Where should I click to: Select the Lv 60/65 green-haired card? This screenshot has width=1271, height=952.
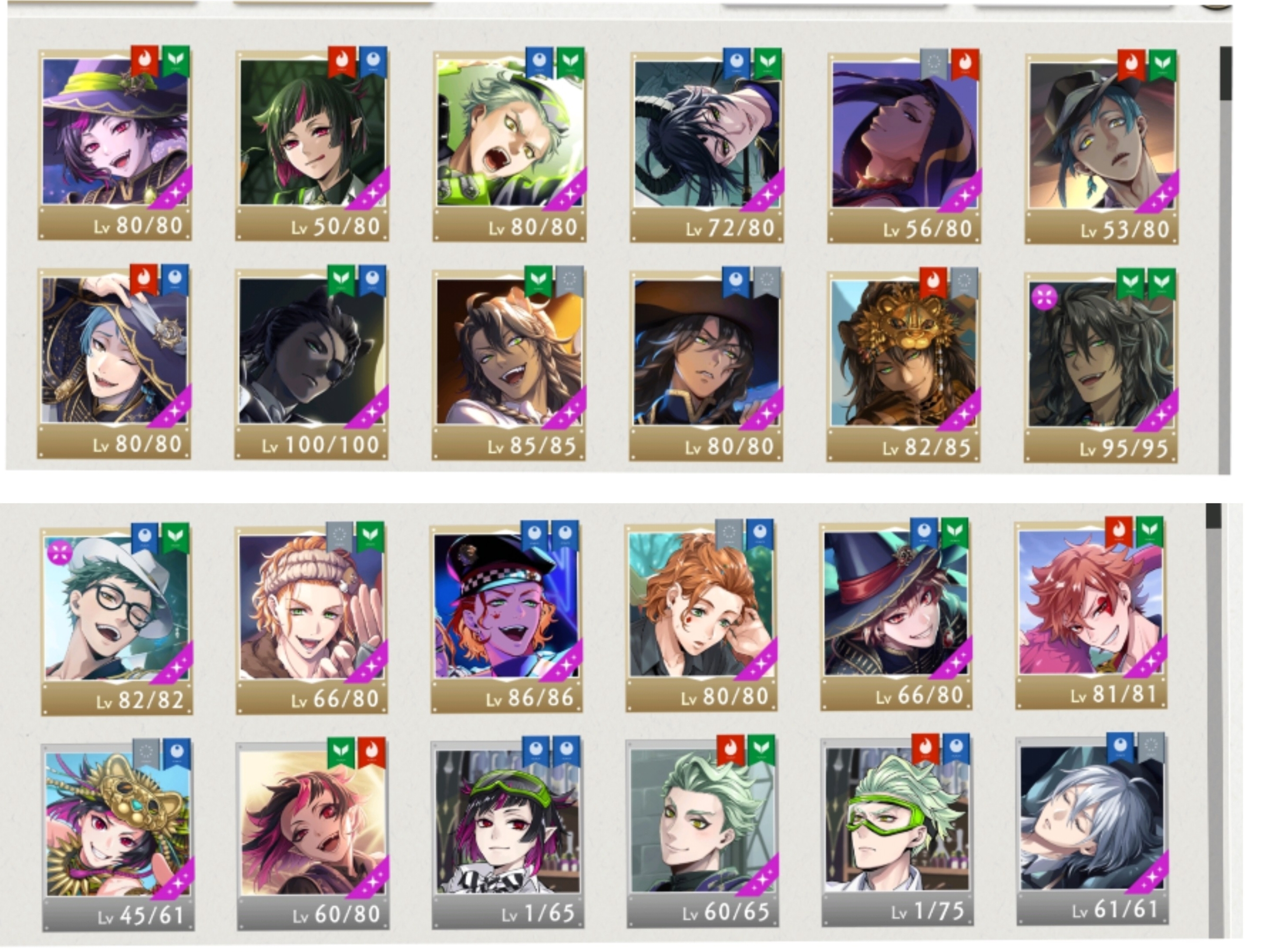pos(702,831)
